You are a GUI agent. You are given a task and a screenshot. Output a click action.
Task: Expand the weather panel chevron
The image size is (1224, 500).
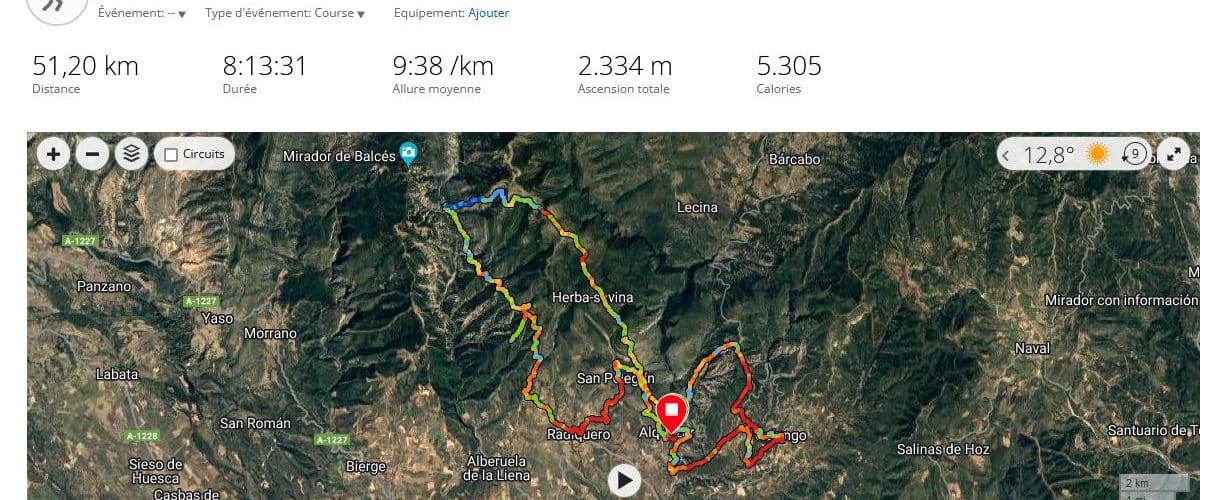pyautogui.click(x=1006, y=155)
